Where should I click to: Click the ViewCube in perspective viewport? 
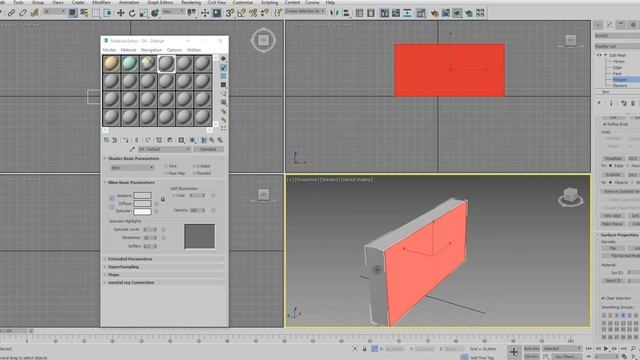(x=571, y=197)
